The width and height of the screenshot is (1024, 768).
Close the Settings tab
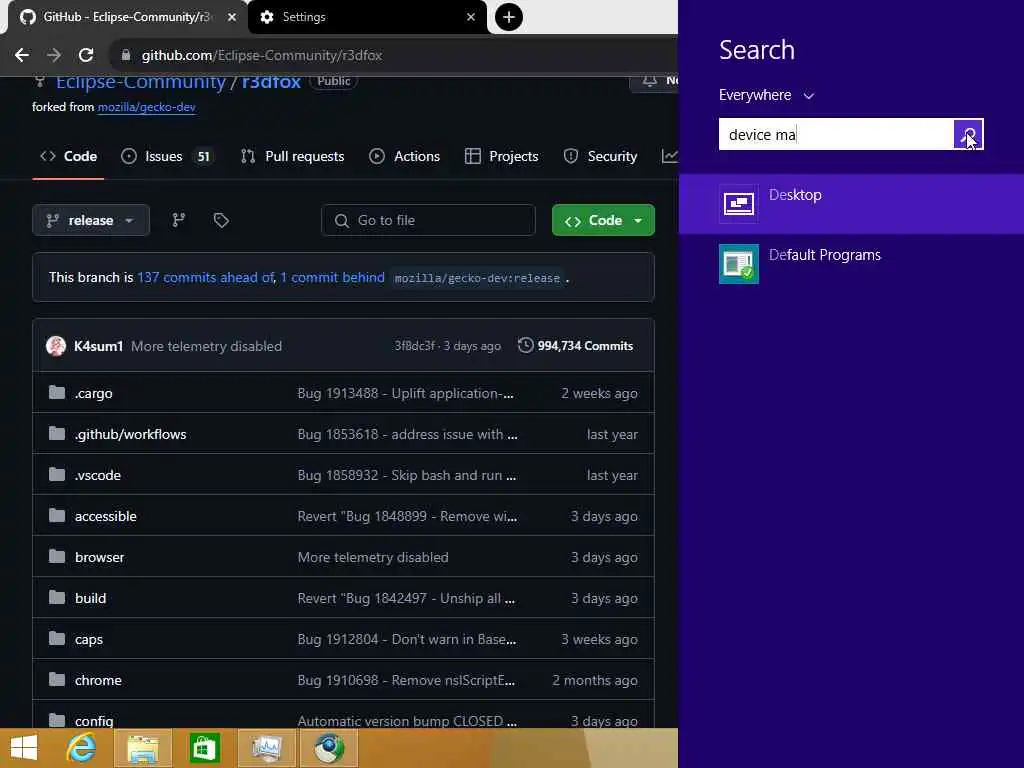pyautogui.click(x=471, y=17)
